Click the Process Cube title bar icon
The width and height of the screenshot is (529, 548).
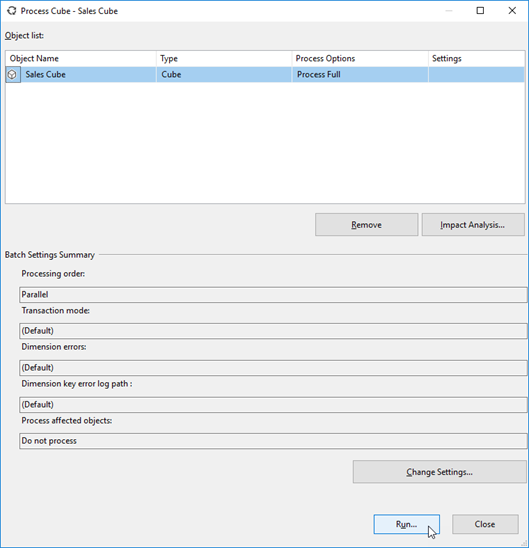click(12, 11)
